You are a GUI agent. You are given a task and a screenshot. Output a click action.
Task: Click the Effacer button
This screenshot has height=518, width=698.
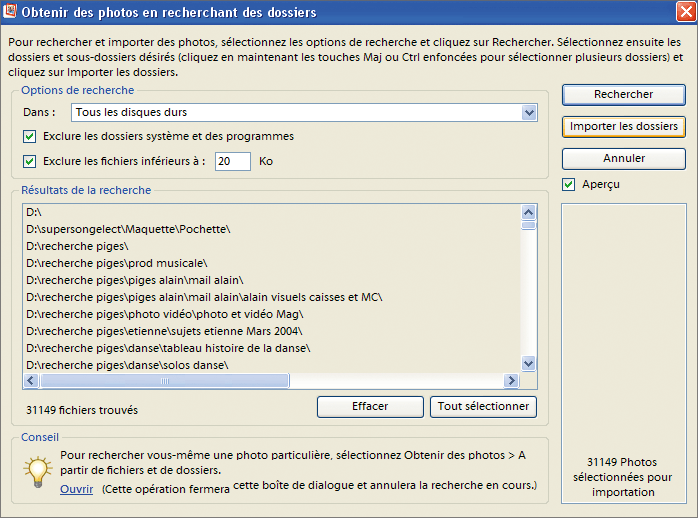click(x=370, y=407)
